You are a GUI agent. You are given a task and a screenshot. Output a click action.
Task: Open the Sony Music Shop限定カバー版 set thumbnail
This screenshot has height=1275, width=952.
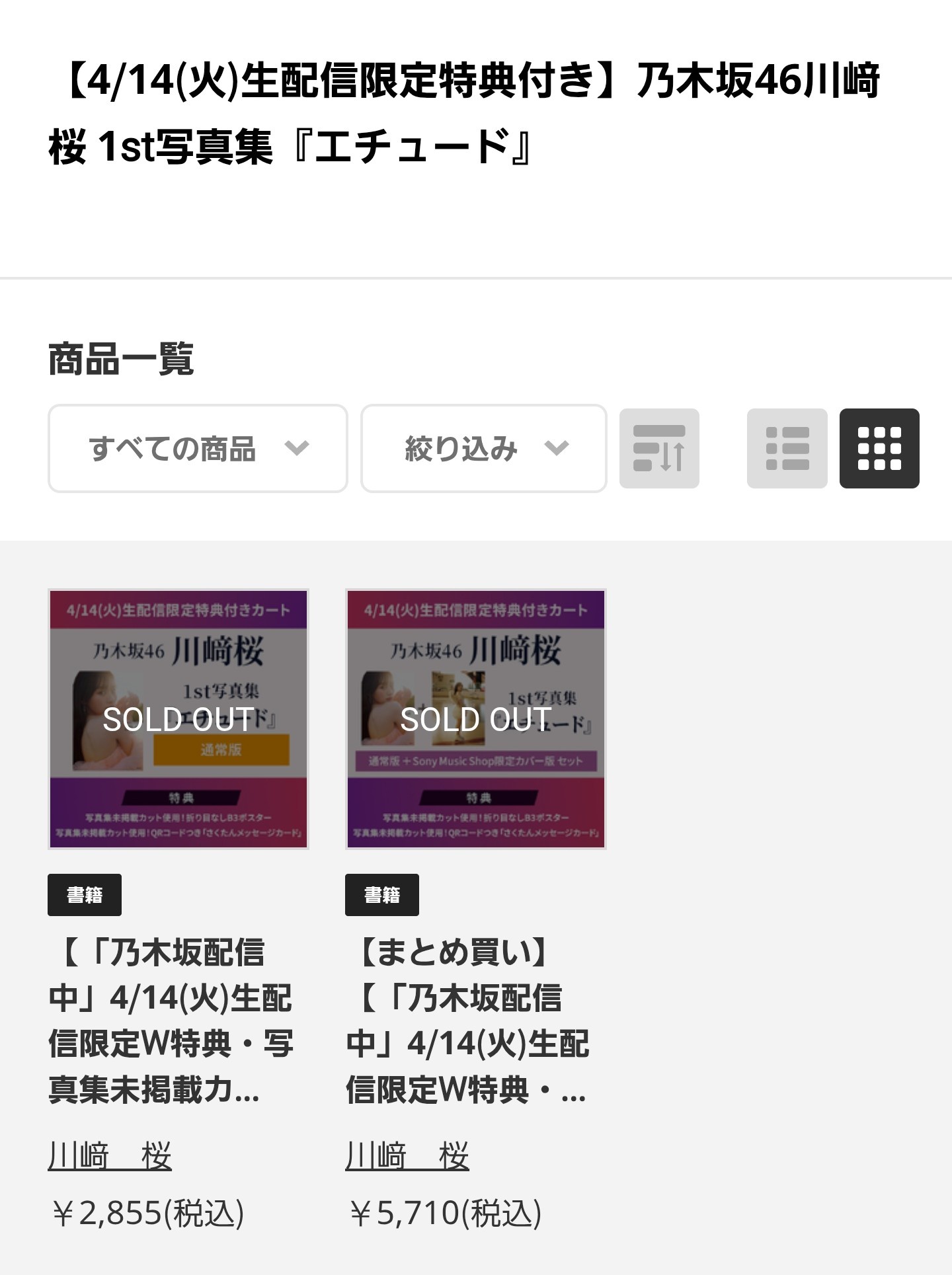(476, 719)
